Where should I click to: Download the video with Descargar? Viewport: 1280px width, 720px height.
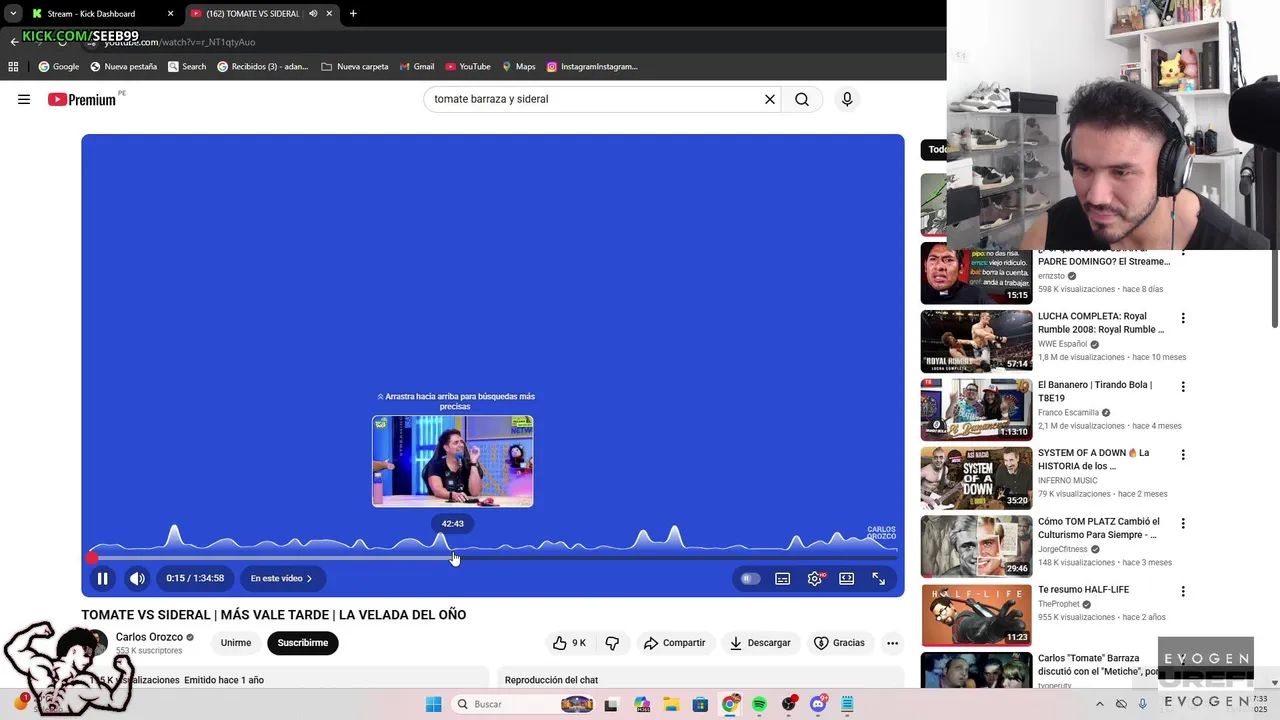[x=760, y=643]
